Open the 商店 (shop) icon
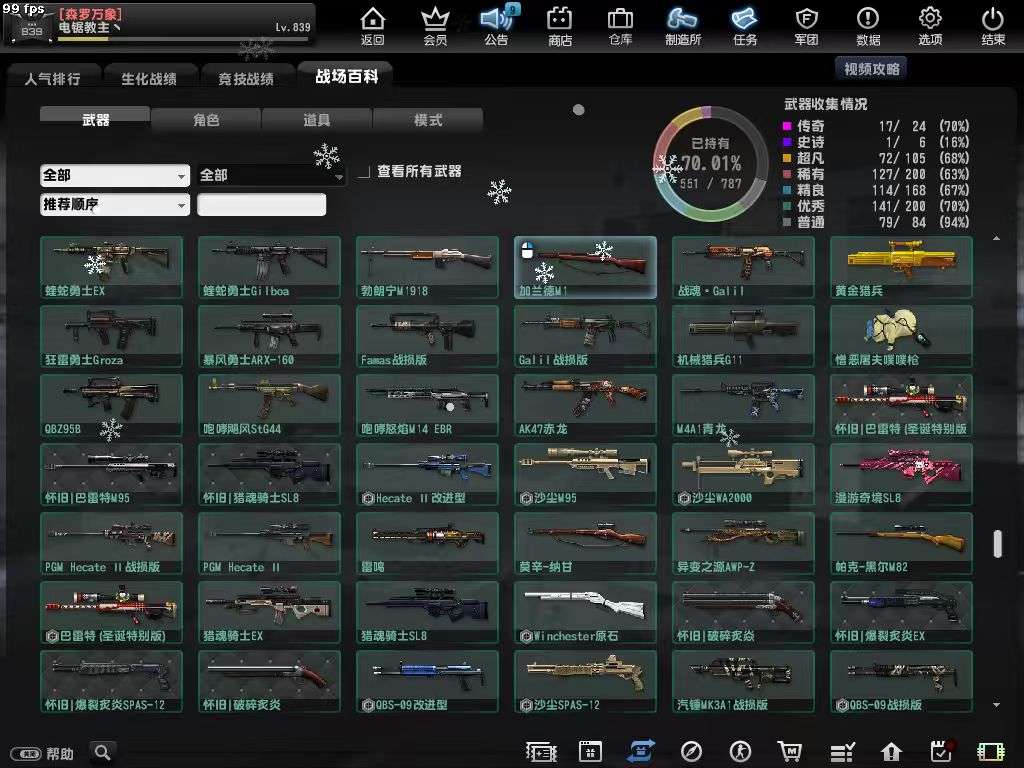Viewport: 1024px width, 768px height. [559, 24]
